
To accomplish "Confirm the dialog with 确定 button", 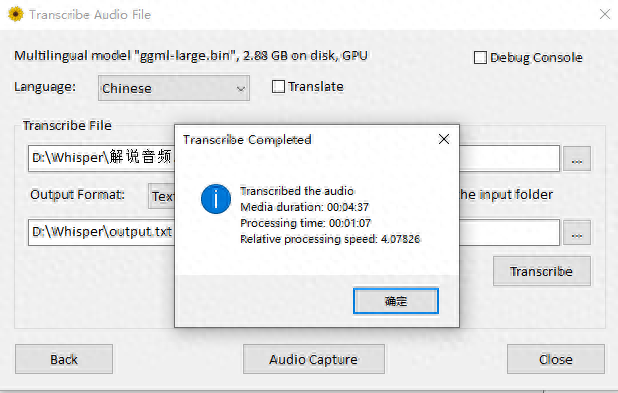I will click(x=396, y=301).
